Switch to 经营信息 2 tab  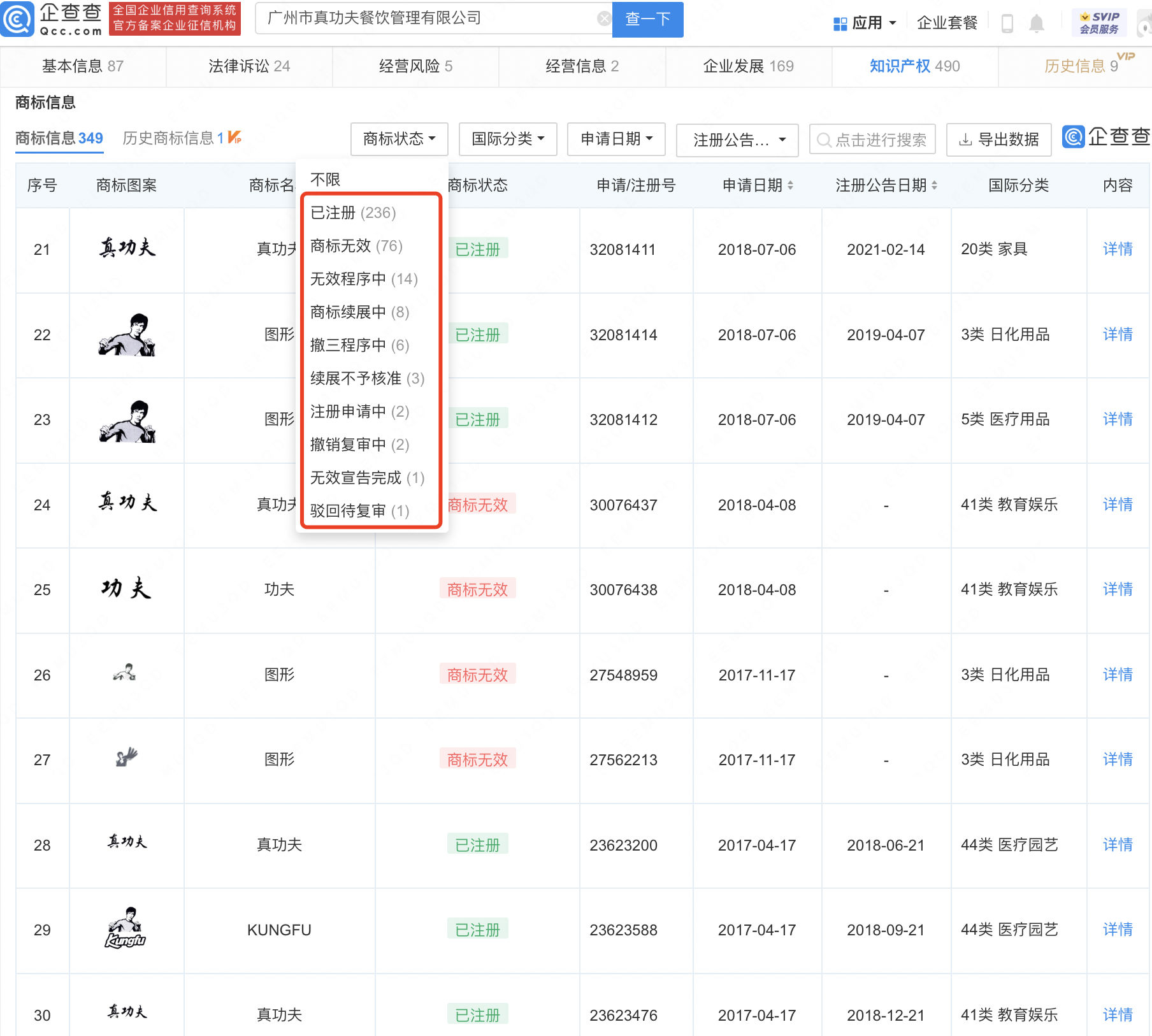click(582, 66)
